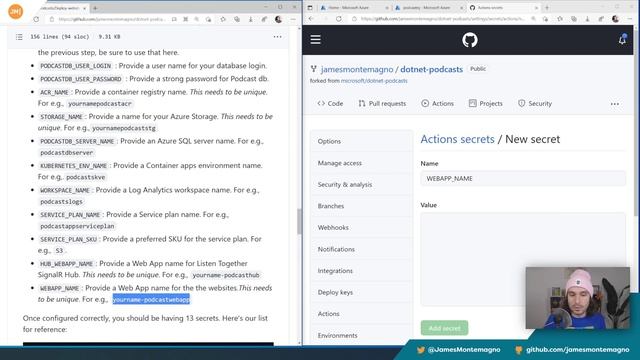Click the secret Value text area

[x=523, y=259]
